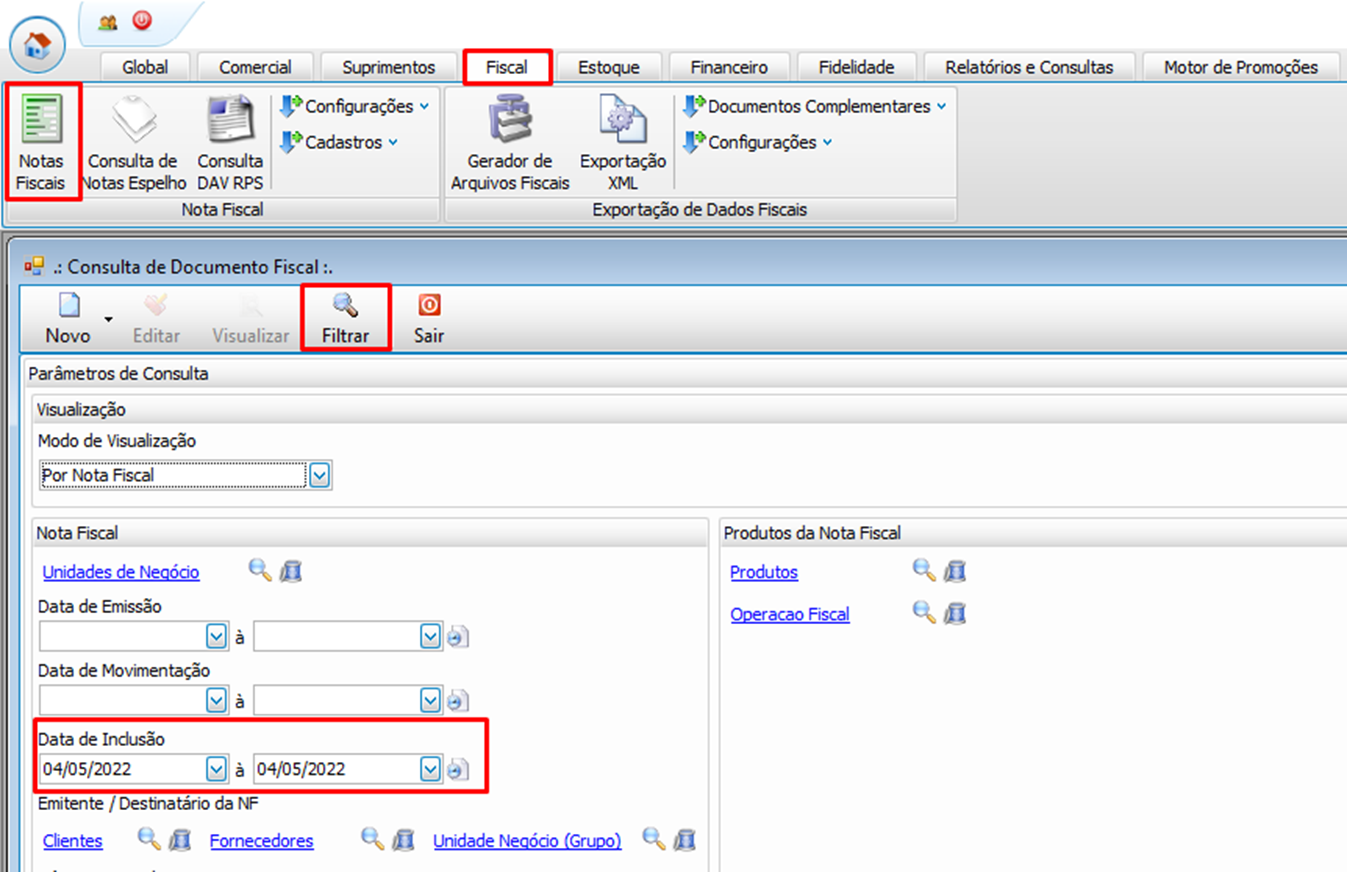This screenshot has width=1347, height=872.
Task: Click the clear icon beside Produtos
Action: (955, 571)
